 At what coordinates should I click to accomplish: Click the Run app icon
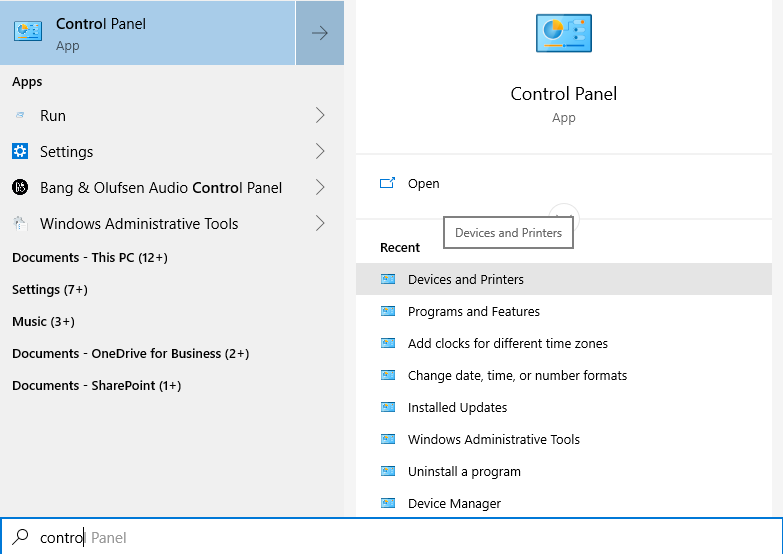tap(20, 116)
